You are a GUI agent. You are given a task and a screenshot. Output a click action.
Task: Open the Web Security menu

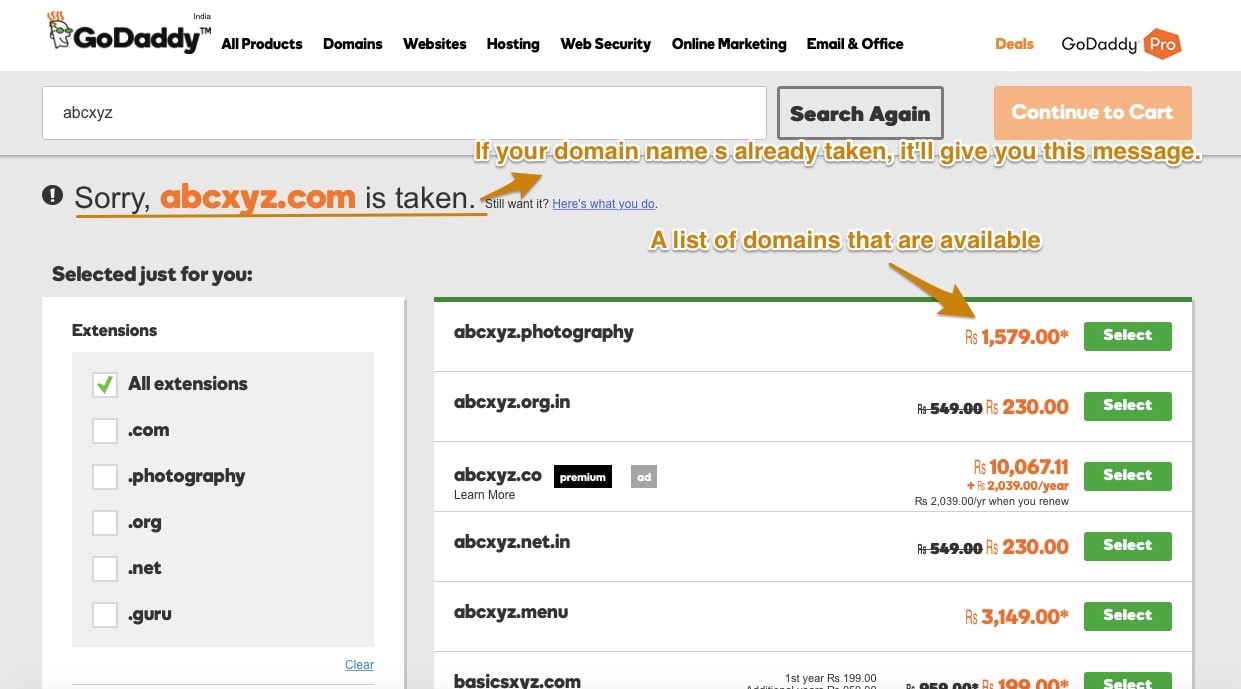click(606, 44)
